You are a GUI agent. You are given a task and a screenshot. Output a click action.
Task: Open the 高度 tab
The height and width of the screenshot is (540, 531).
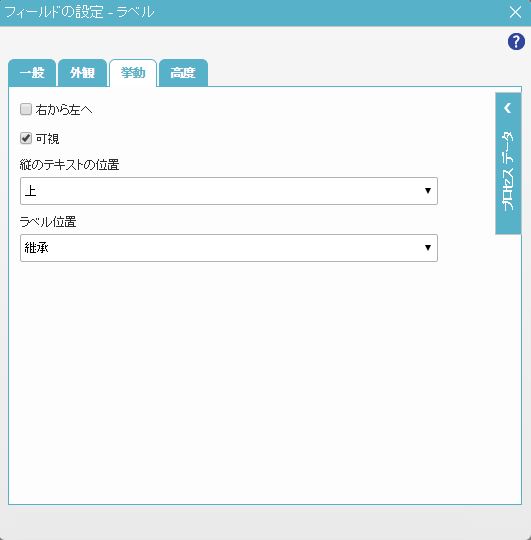tap(183, 73)
